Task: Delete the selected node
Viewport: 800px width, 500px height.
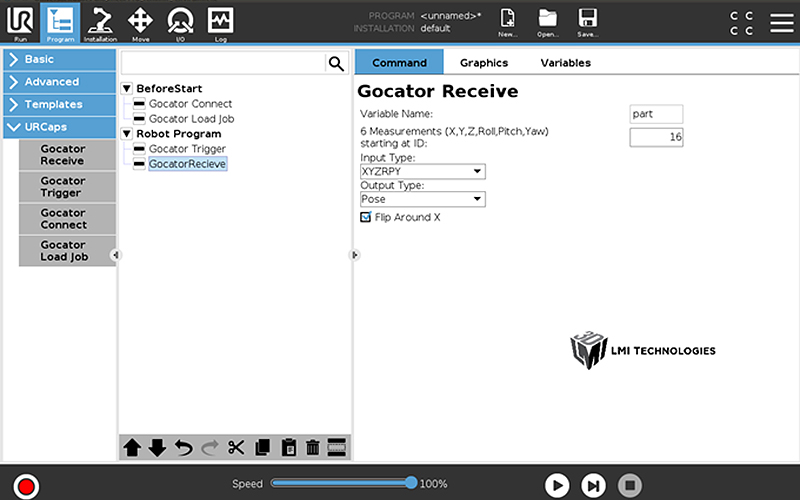Action: pos(313,448)
